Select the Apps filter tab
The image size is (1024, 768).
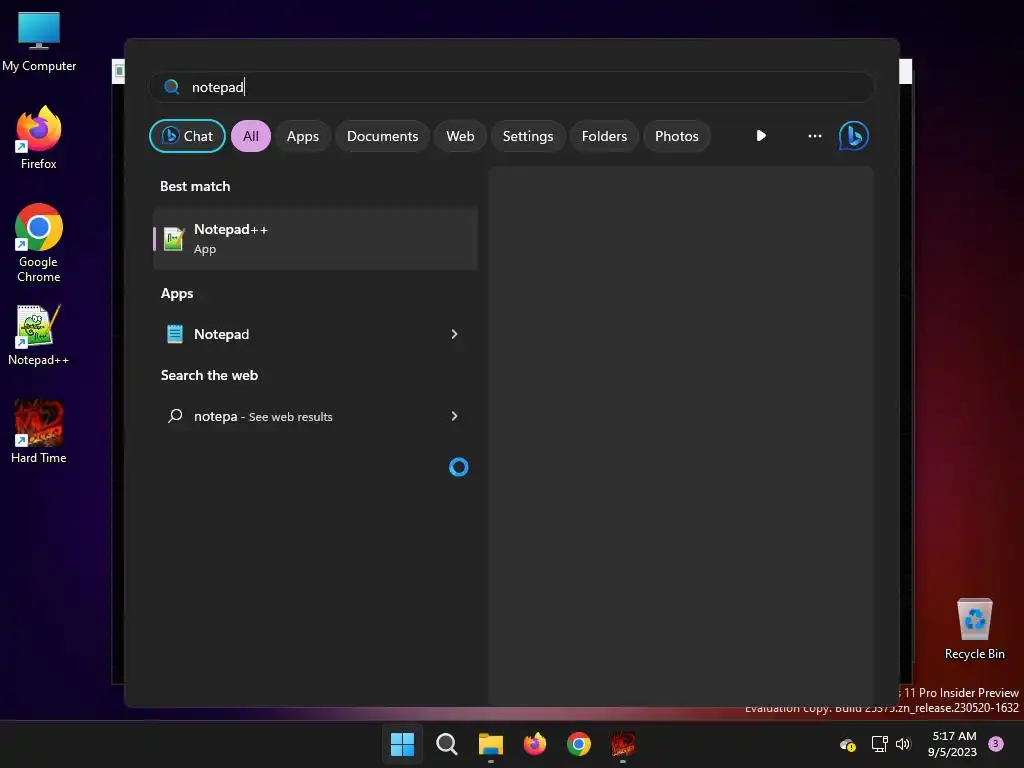coord(302,136)
